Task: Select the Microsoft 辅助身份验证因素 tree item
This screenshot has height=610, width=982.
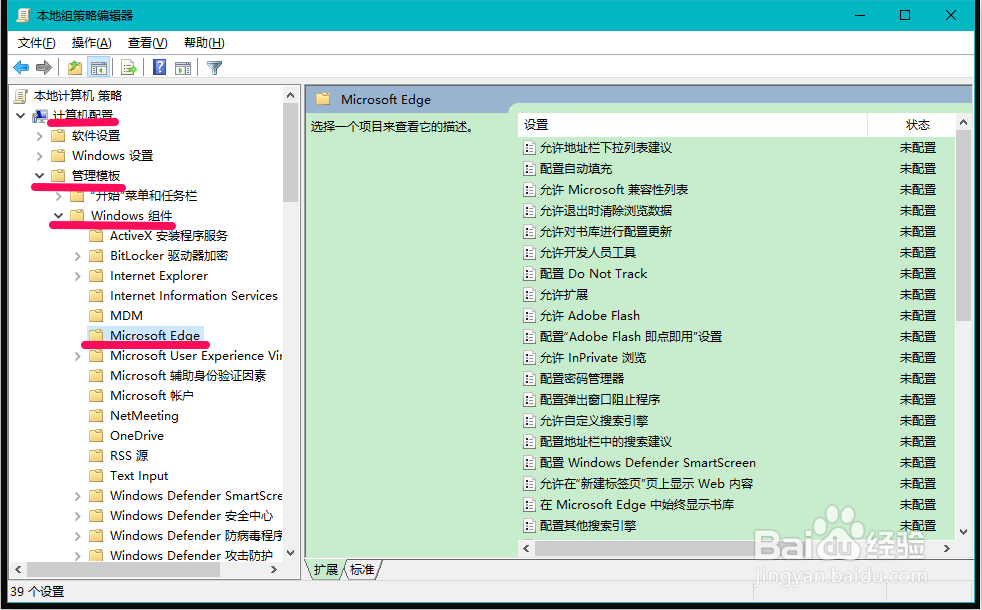Action: pos(188,376)
